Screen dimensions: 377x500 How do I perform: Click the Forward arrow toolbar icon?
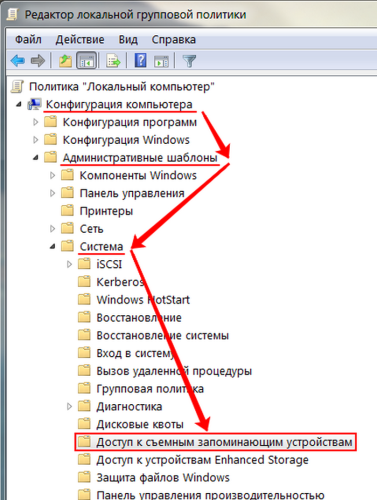tap(38, 61)
